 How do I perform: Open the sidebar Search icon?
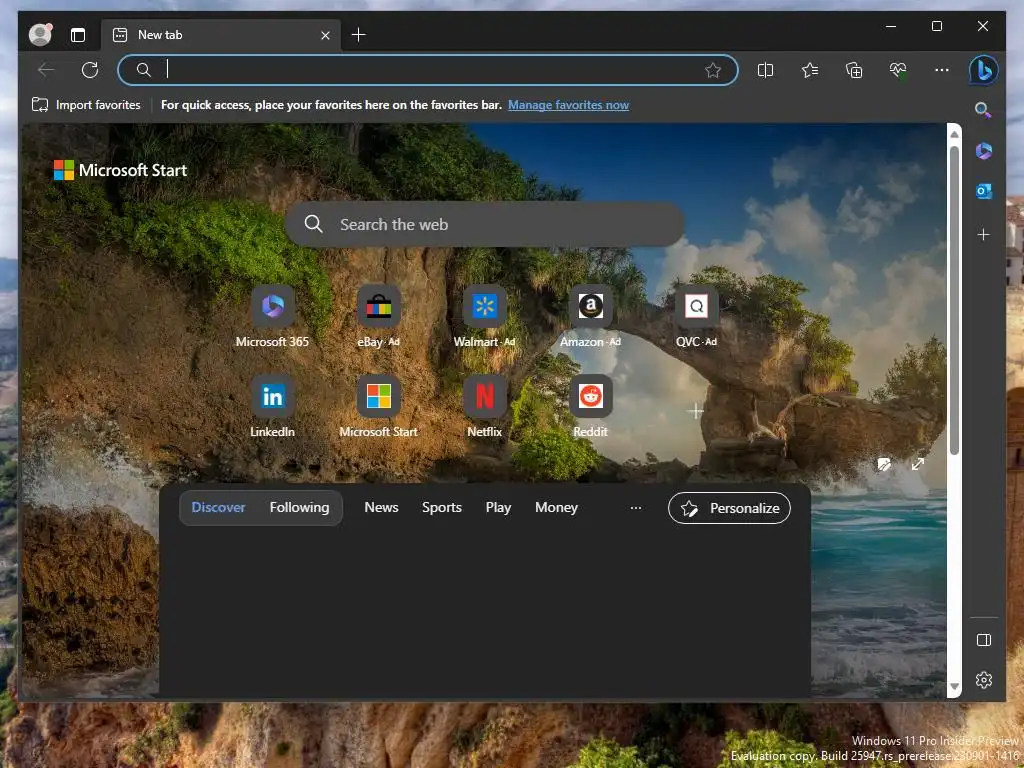click(983, 110)
